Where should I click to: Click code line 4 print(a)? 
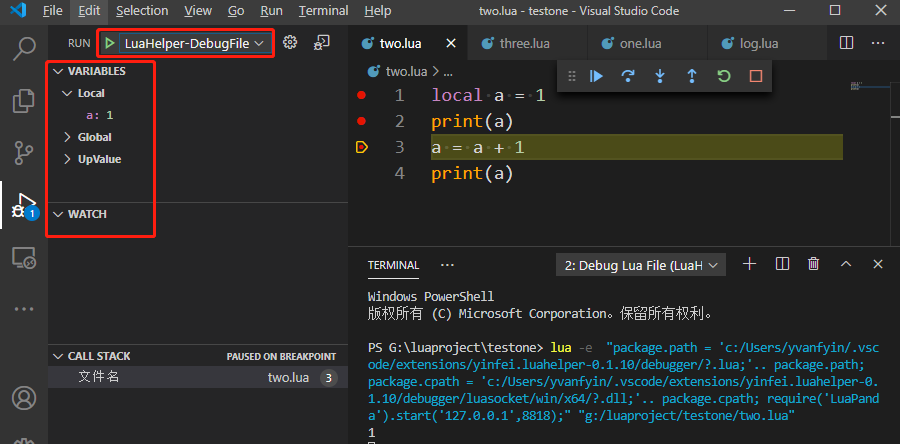pos(472,173)
